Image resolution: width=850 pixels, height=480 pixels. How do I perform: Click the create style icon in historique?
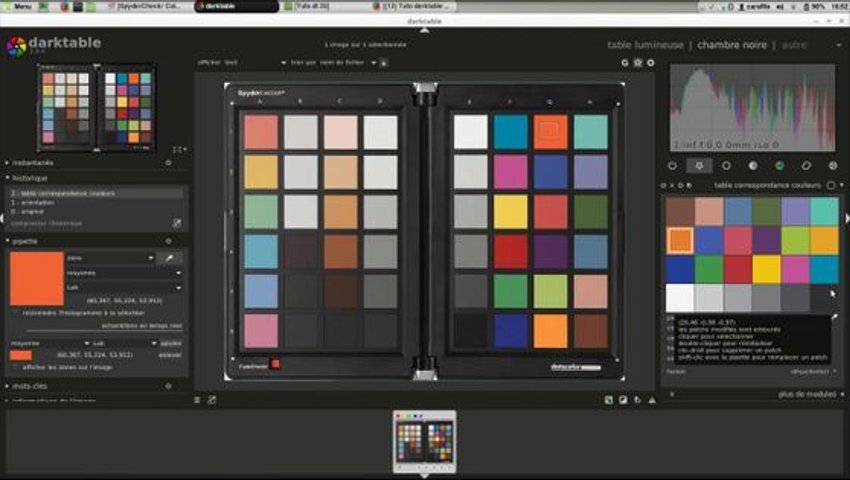[176, 223]
